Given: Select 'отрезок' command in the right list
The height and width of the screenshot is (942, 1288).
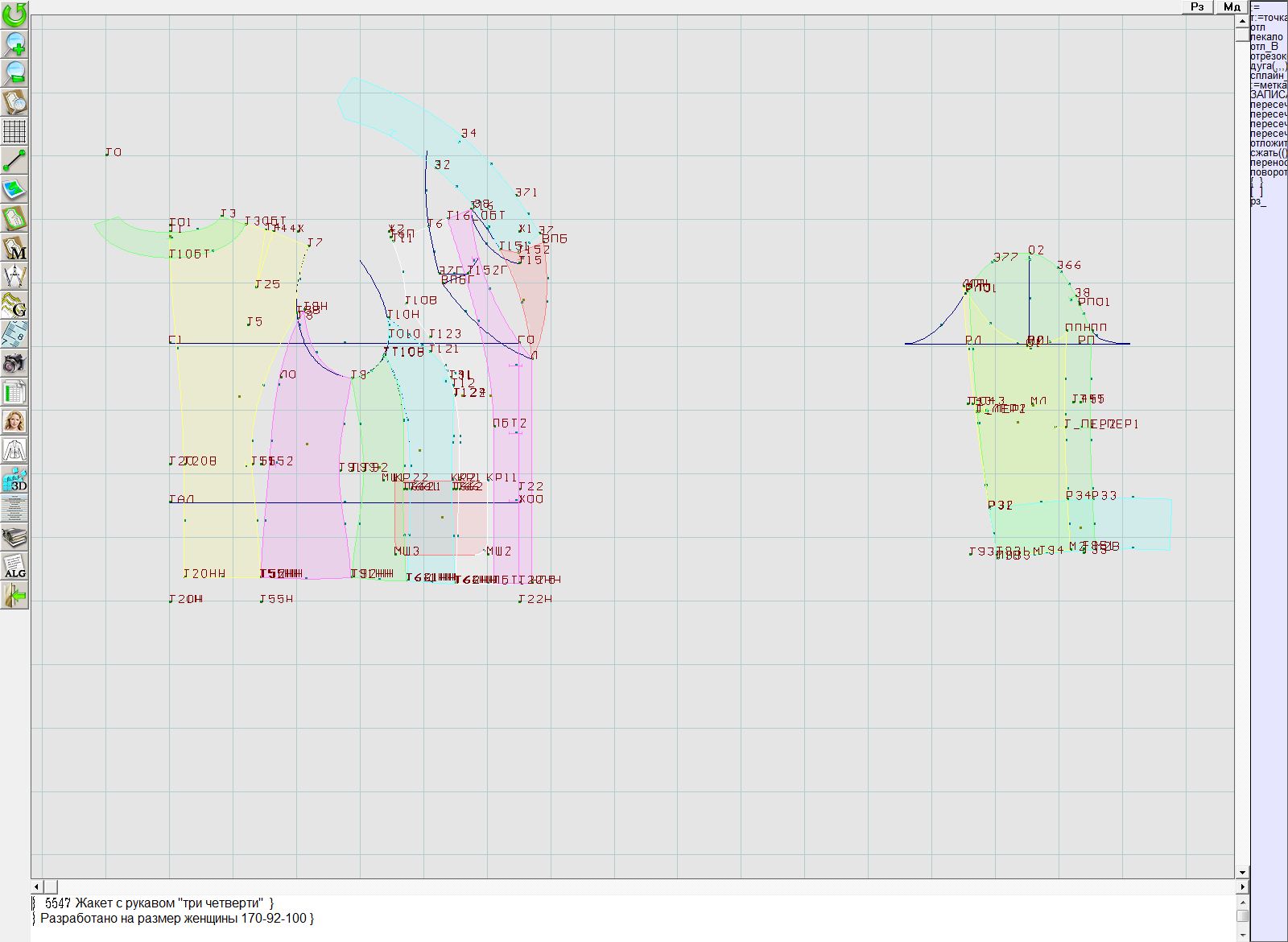Looking at the screenshot, I should coord(1268,56).
